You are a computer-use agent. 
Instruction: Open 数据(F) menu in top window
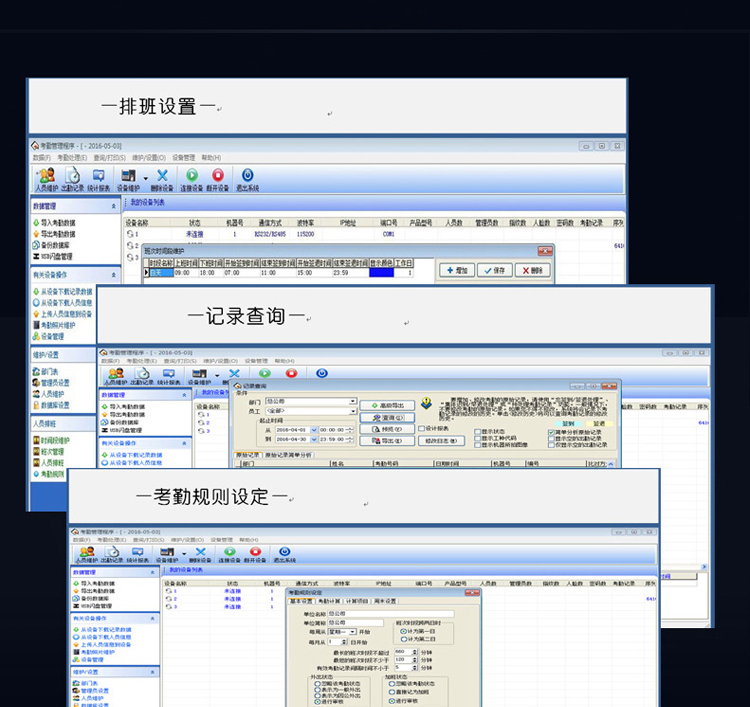click(x=42, y=158)
